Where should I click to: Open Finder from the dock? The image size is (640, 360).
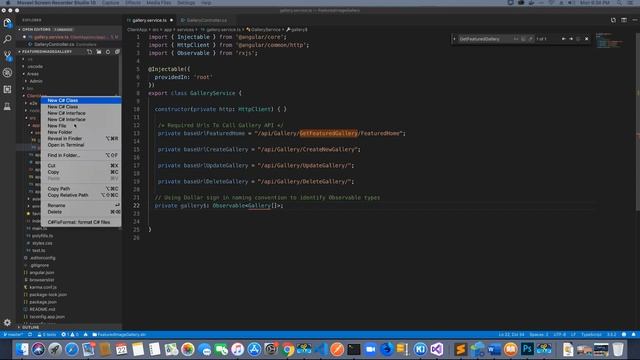[x=22, y=349]
